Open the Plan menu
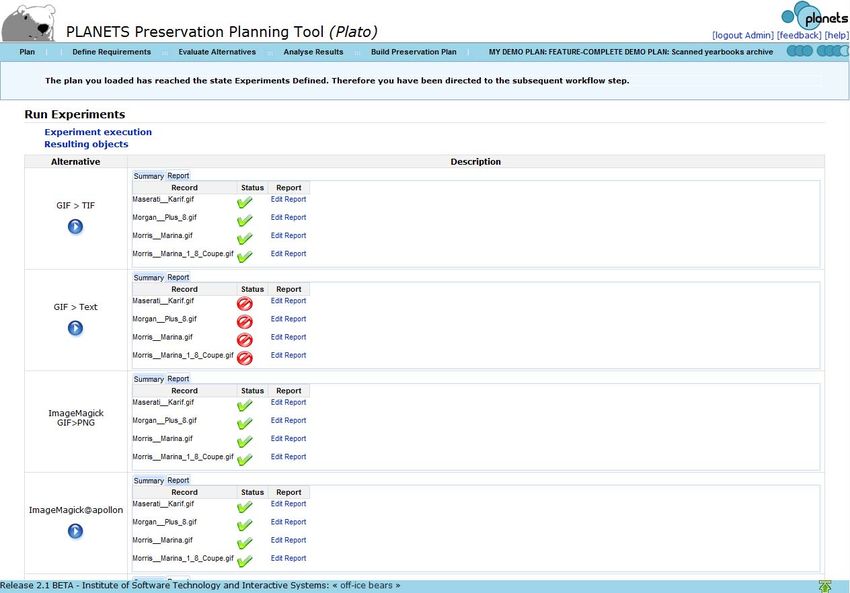Viewport: 850px width, 593px height. 27,52
